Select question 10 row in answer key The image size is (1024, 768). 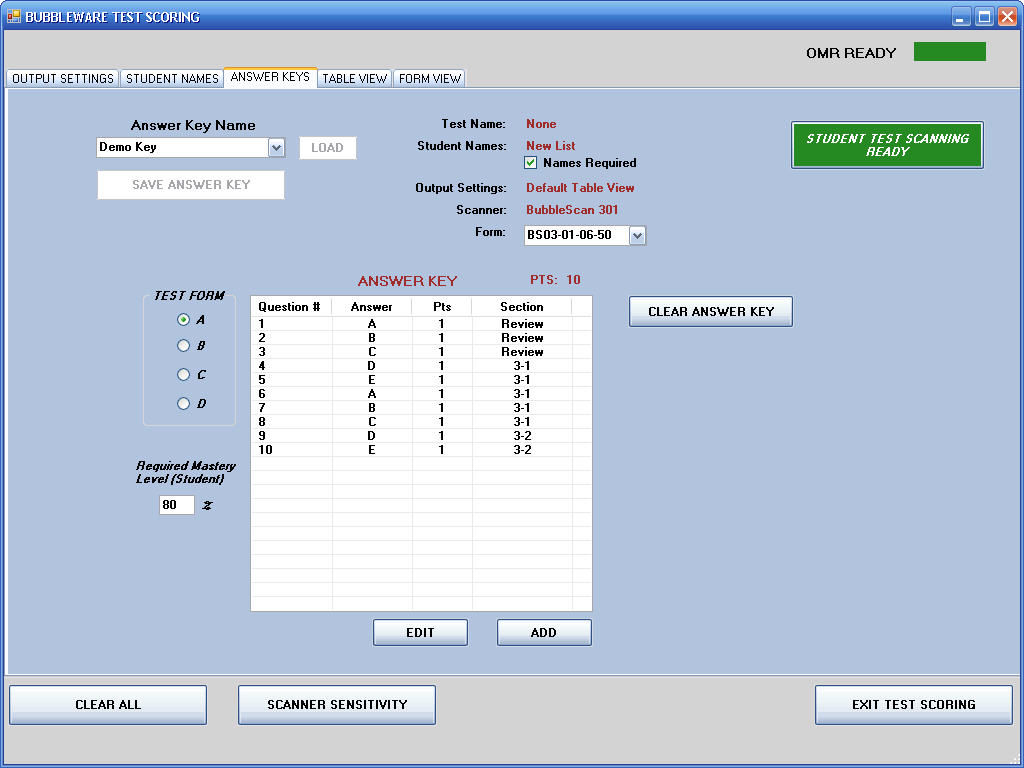tap(421, 450)
